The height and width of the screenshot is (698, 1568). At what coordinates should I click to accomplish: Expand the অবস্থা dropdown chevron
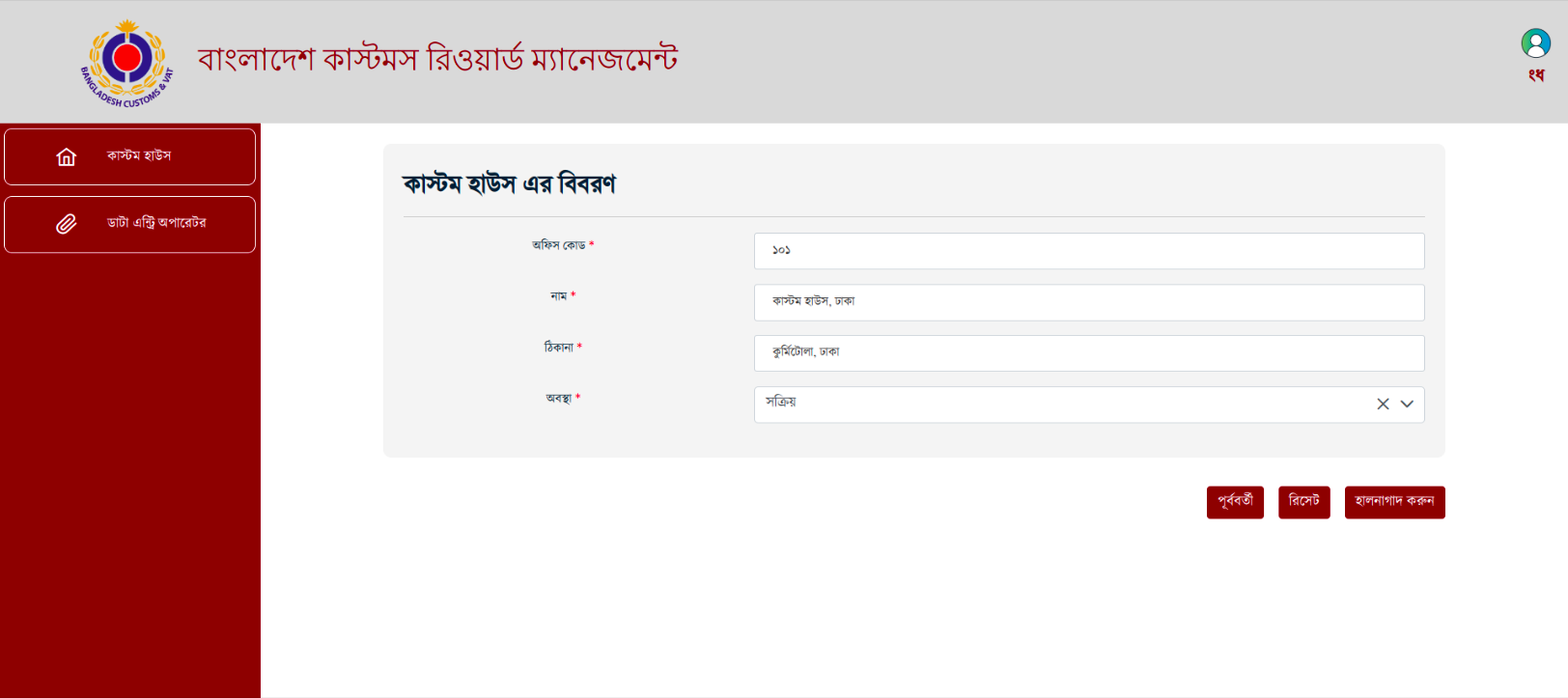pos(1407,405)
